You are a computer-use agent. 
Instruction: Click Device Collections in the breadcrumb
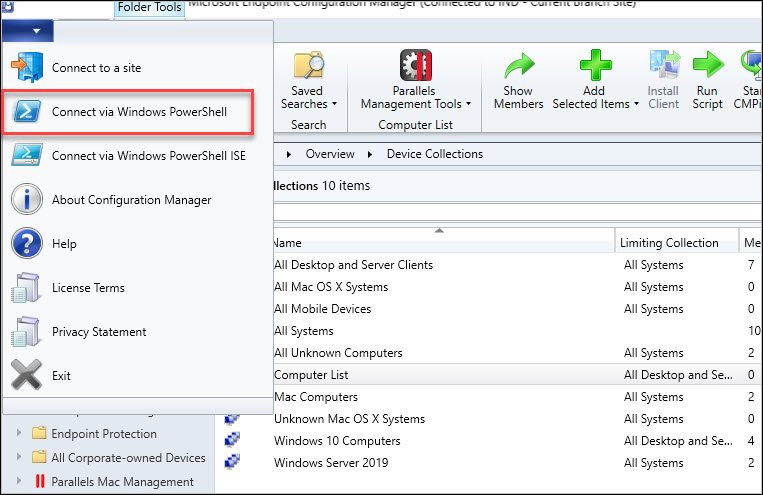435,154
